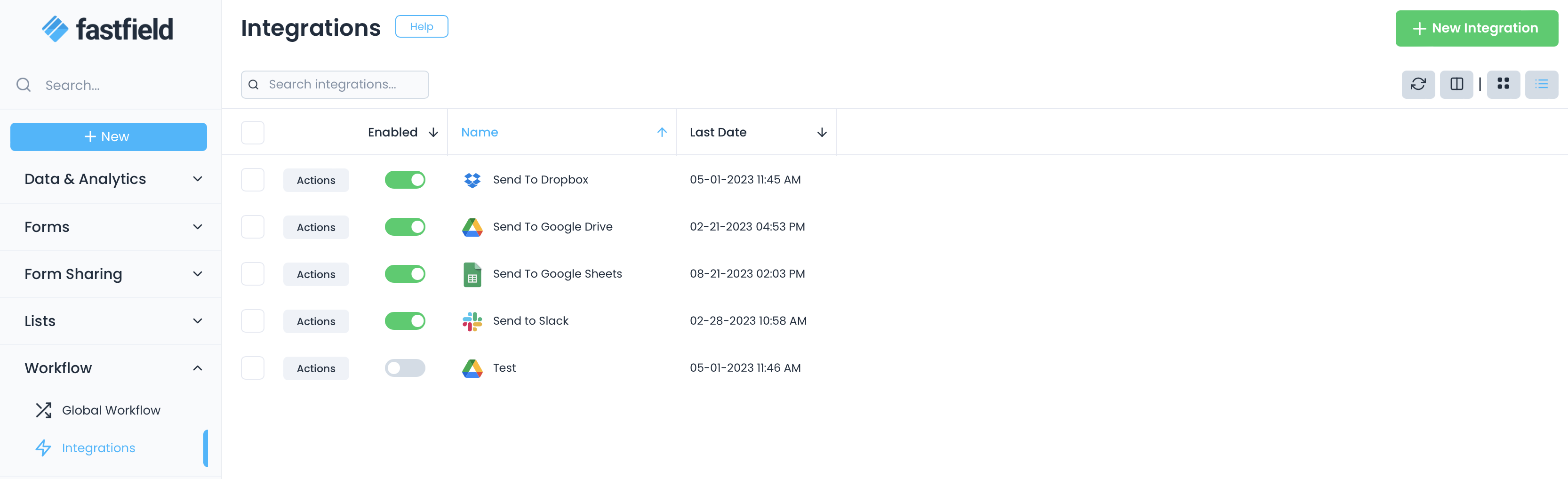Image resolution: width=1568 pixels, height=479 pixels.
Task: Click the Google Drive icon beside Send To Google Drive
Action: pos(472,226)
